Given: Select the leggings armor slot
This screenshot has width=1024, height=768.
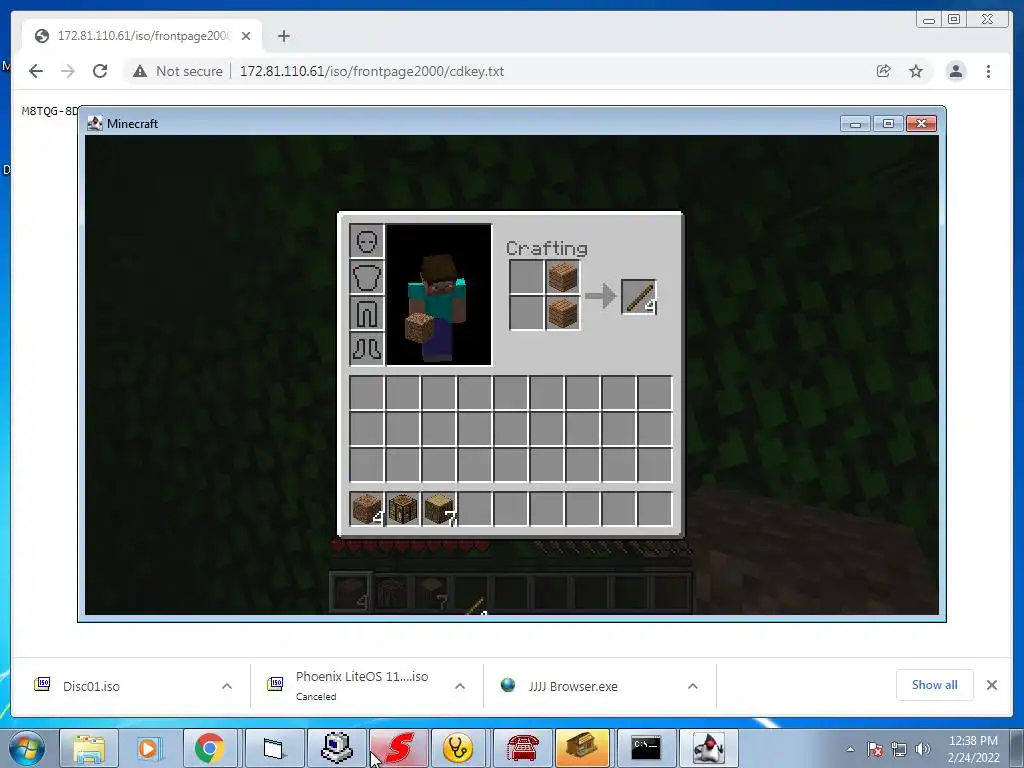Looking at the screenshot, I should [x=366, y=313].
